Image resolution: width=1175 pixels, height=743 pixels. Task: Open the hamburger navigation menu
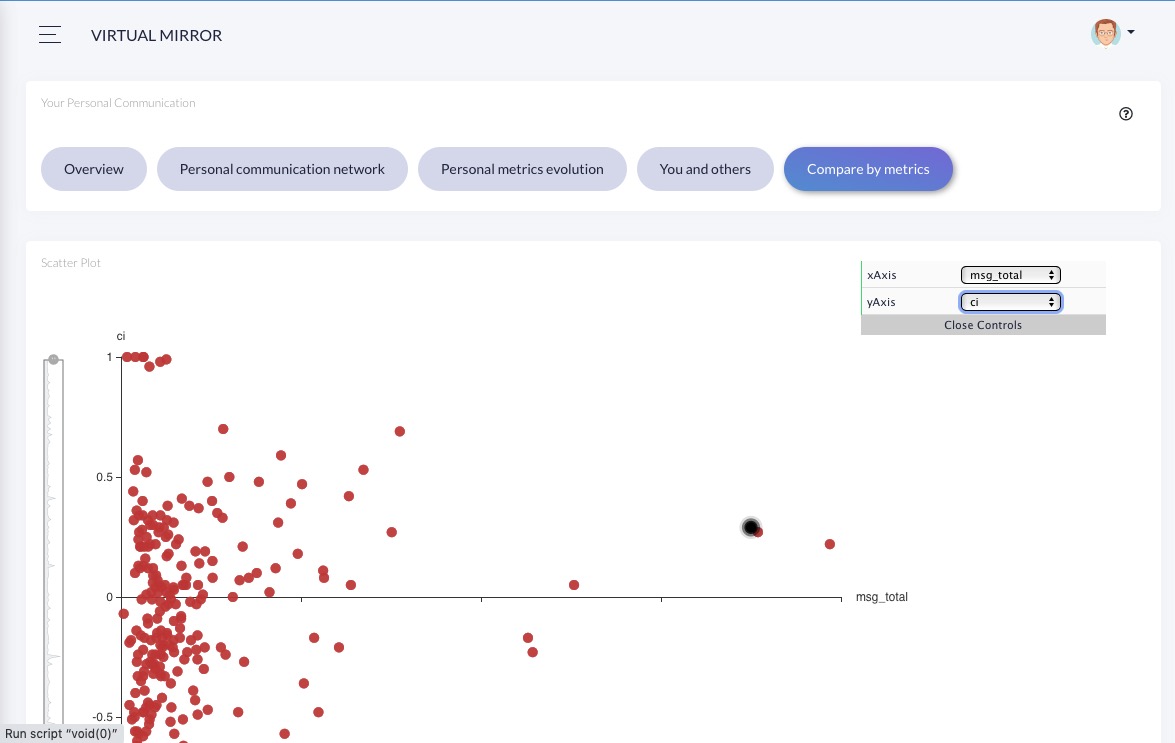coord(50,35)
